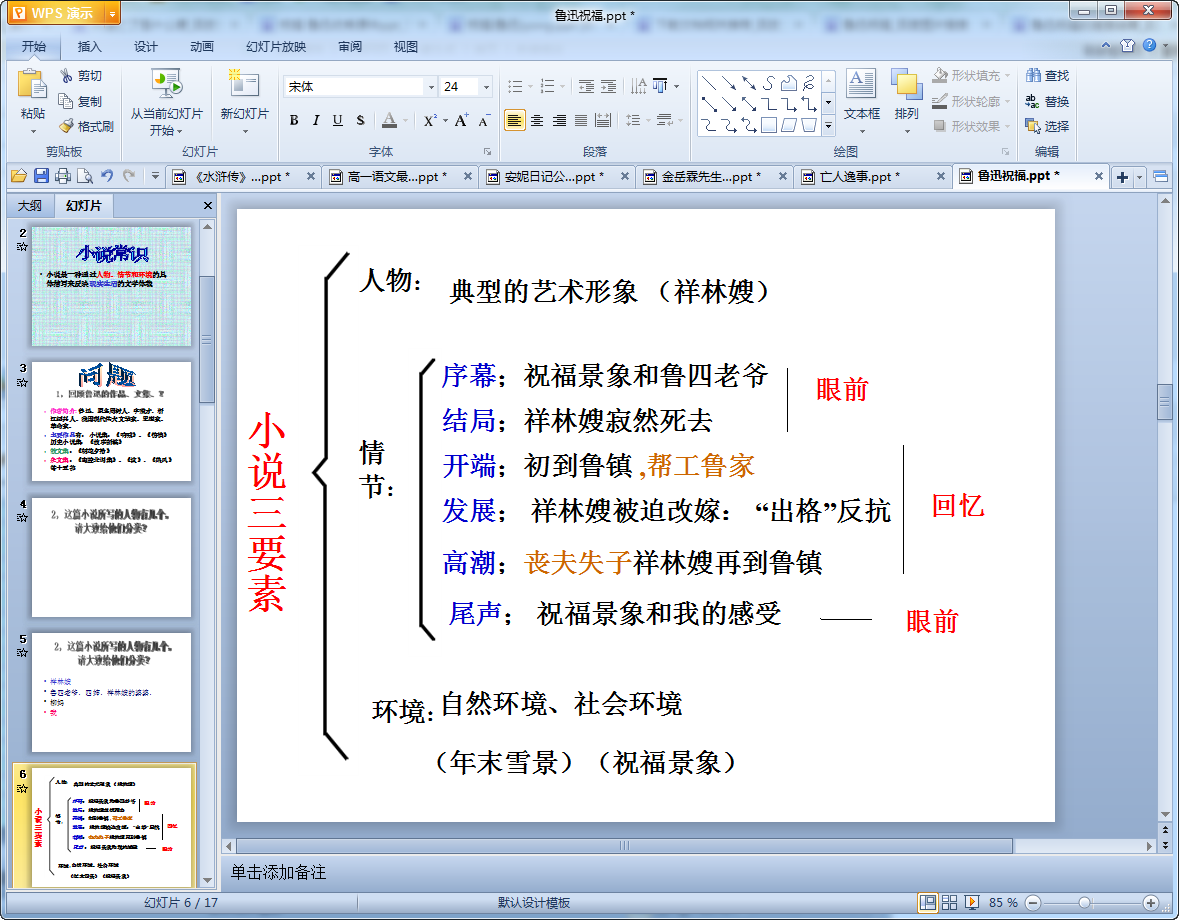1179x920 pixels.
Task: Click the Paste (粘贴) clipboard icon
Action: pyautogui.click(x=32, y=84)
